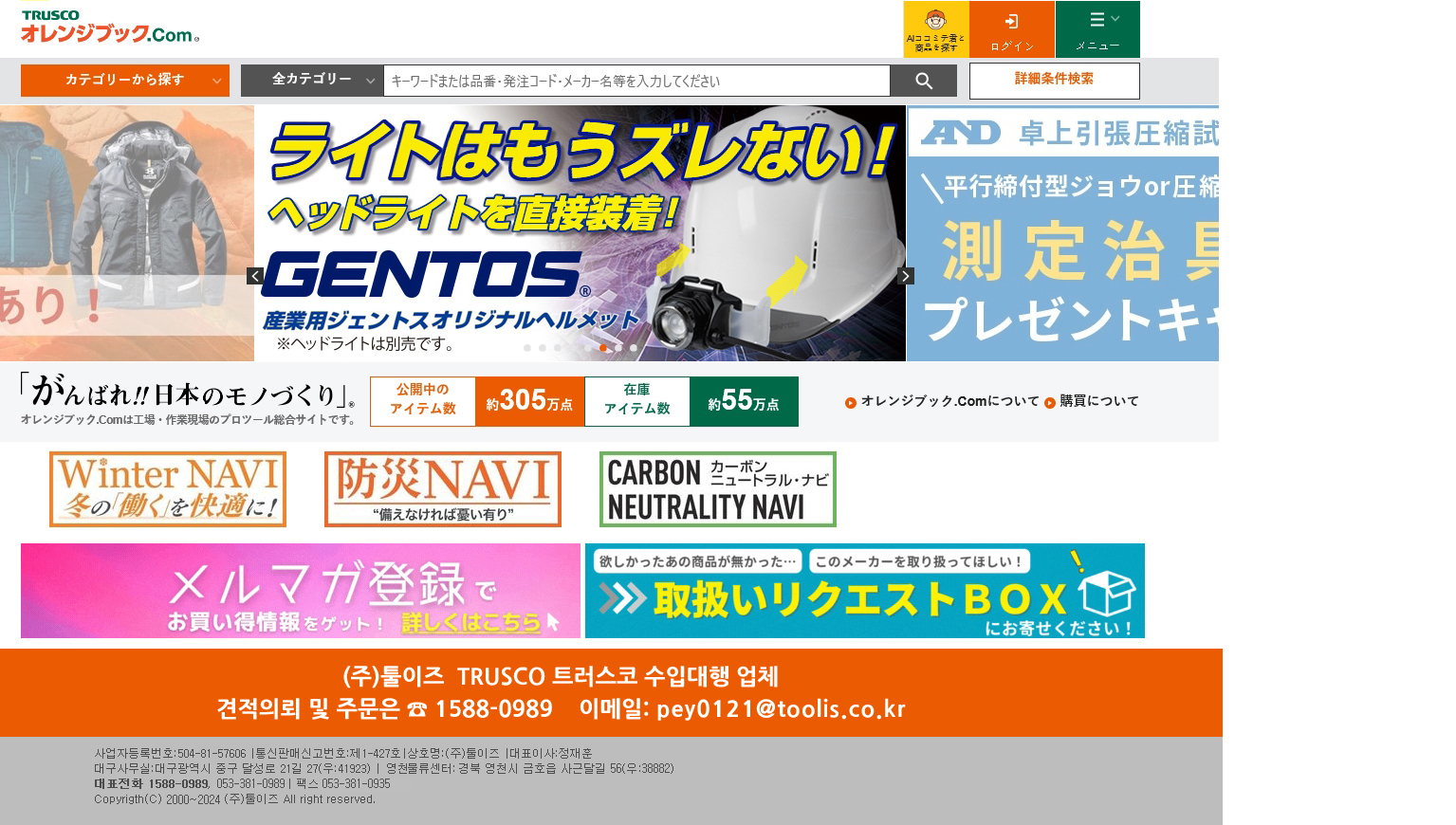
Task: Open the A&D 測定治具 campaign banner
Action: [x=1062, y=233]
